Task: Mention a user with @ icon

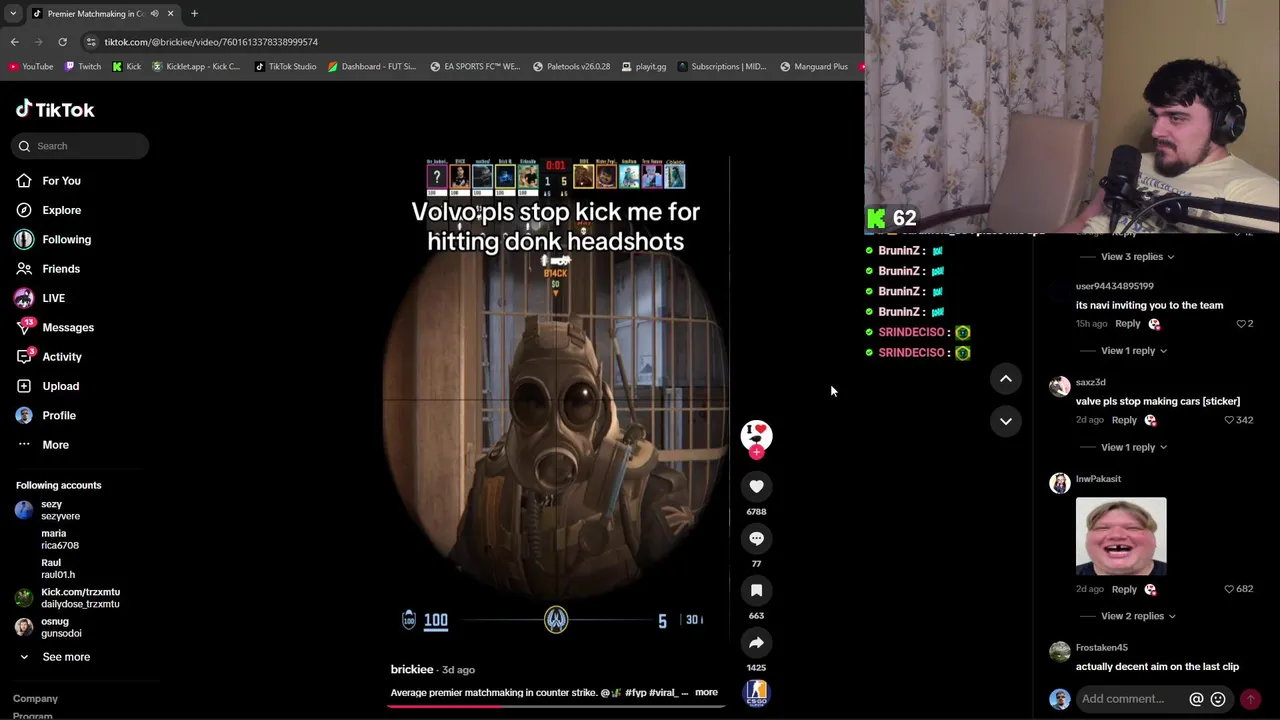Action: (x=1196, y=699)
